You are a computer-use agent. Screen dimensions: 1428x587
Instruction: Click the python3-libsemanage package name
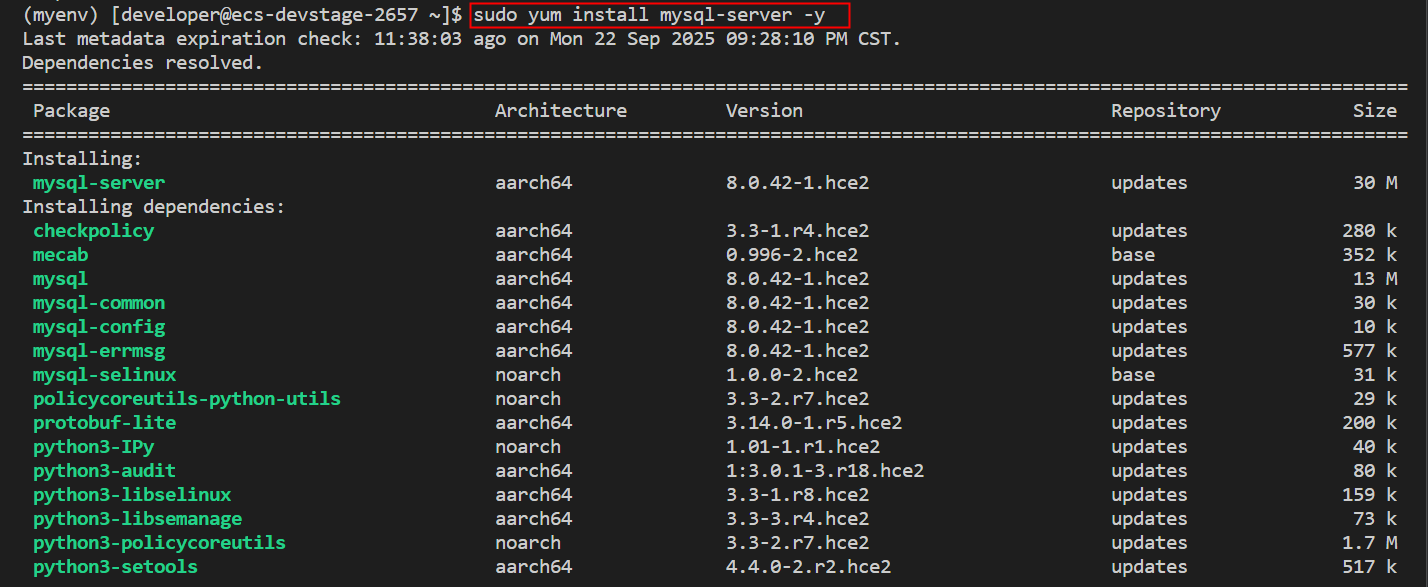point(137,519)
